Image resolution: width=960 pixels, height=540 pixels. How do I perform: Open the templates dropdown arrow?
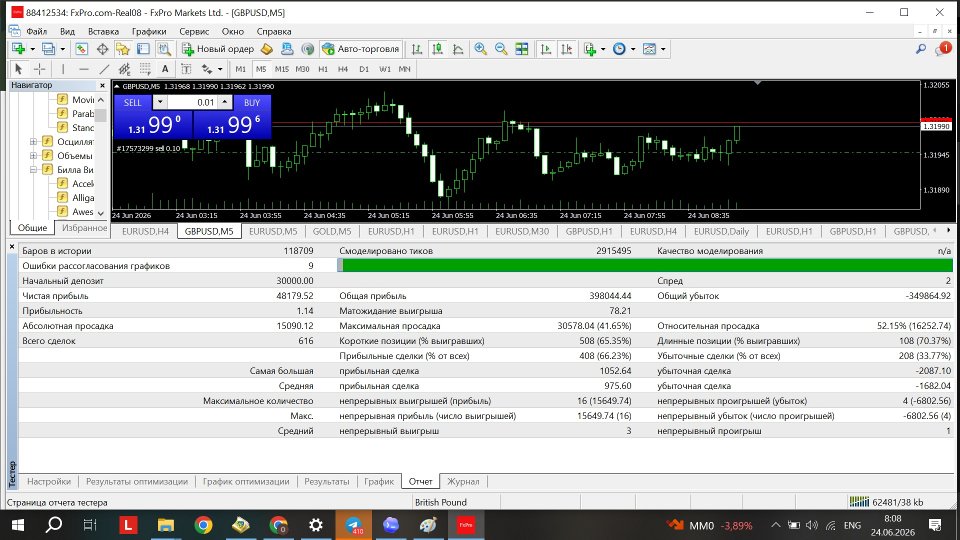(663, 49)
